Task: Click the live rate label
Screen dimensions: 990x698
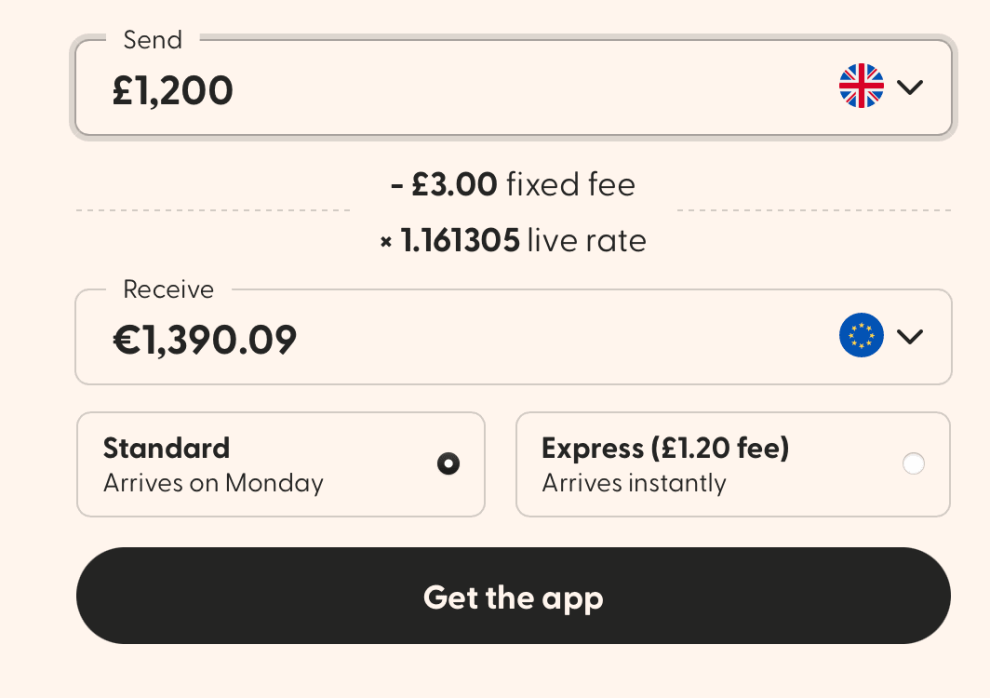Action: click(586, 240)
